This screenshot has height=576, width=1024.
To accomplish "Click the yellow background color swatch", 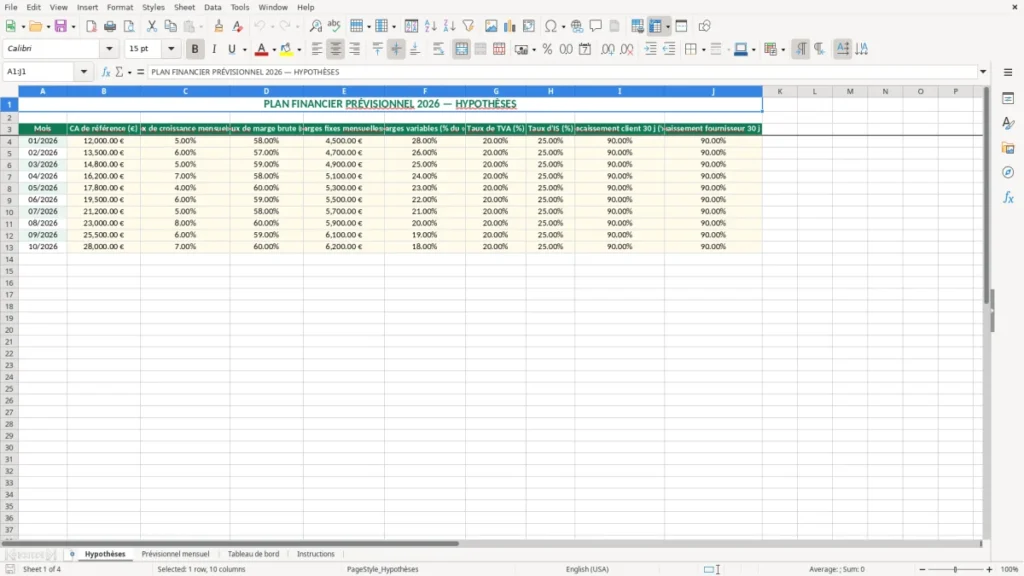I will [286, 49].
